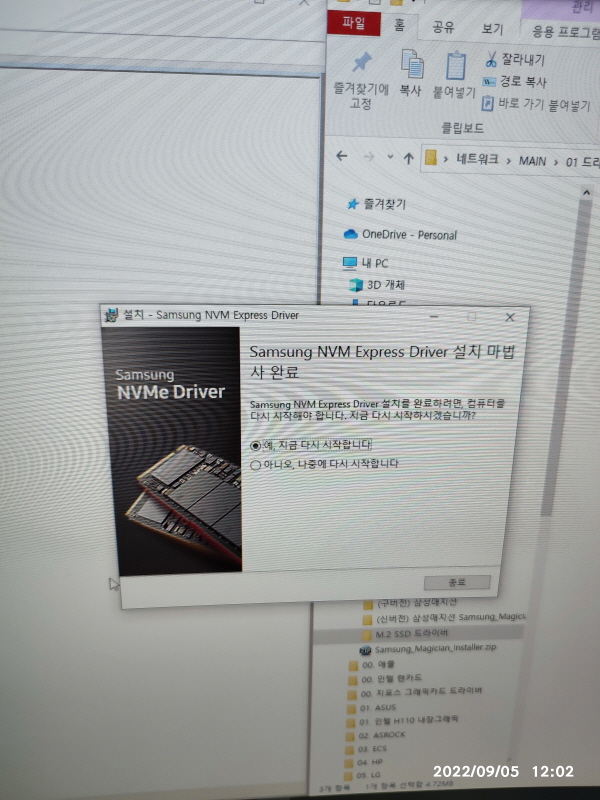Viewport: 600px width, 800px height.
Task: Minimize the Samsung NVM Express Driver installer
Action: (434, 317)
